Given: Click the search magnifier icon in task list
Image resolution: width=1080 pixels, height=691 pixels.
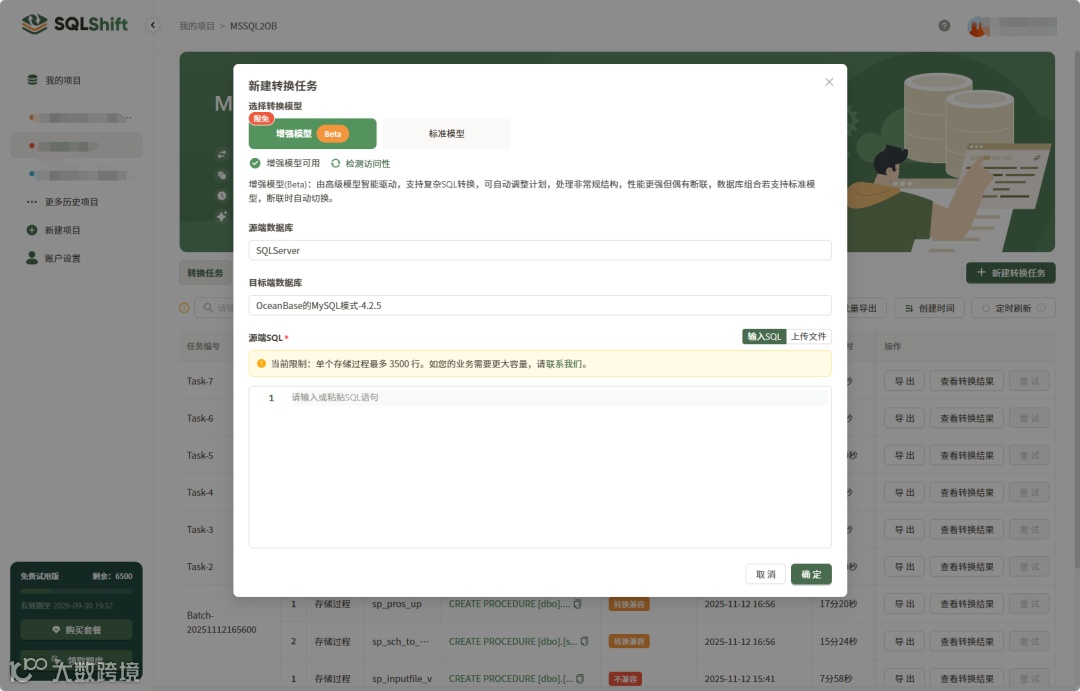Looking at the screenshot, I should 208,308.
